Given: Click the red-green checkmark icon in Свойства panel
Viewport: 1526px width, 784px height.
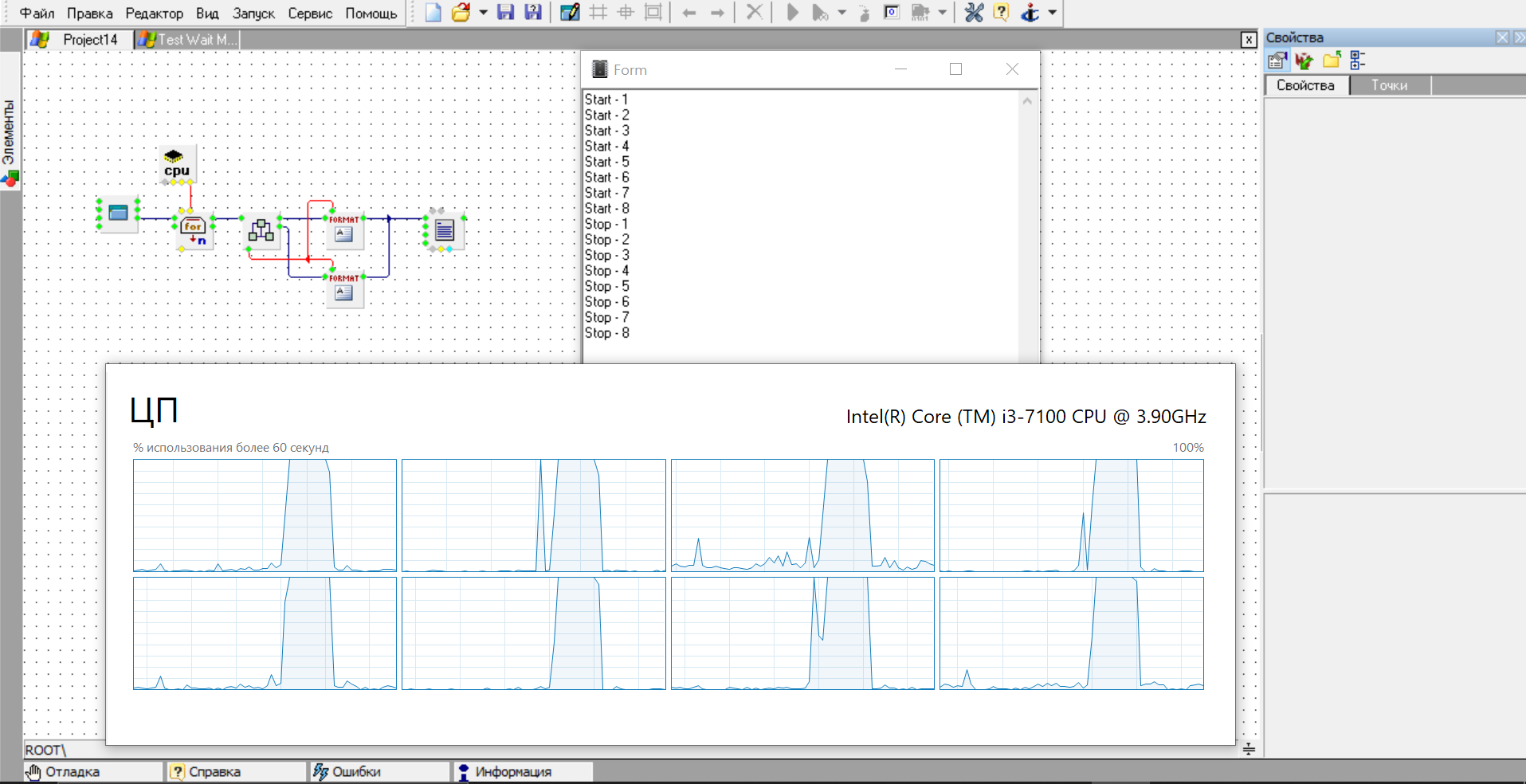Looking at the screenshot, I should pyautogui.click(x=1304, y=61).
